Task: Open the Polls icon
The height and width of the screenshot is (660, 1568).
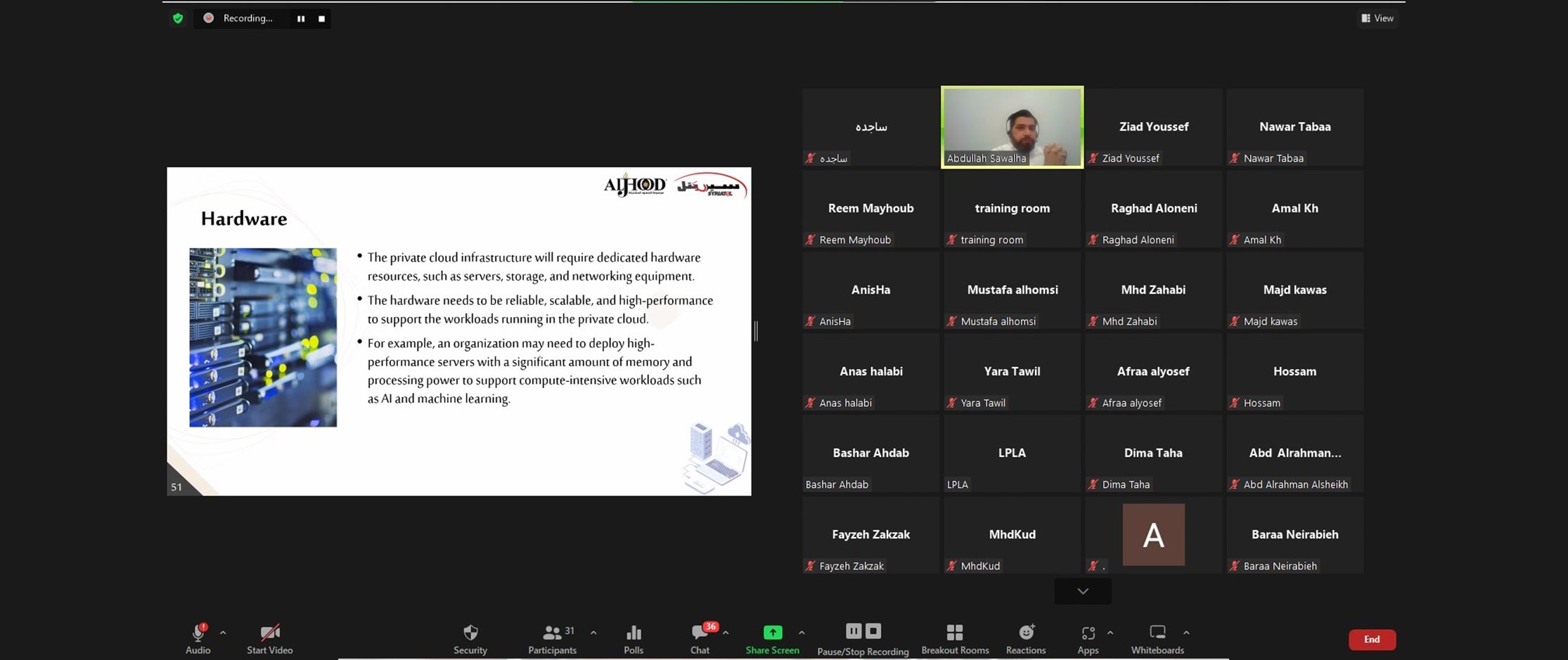Action: tap(634, 638)
